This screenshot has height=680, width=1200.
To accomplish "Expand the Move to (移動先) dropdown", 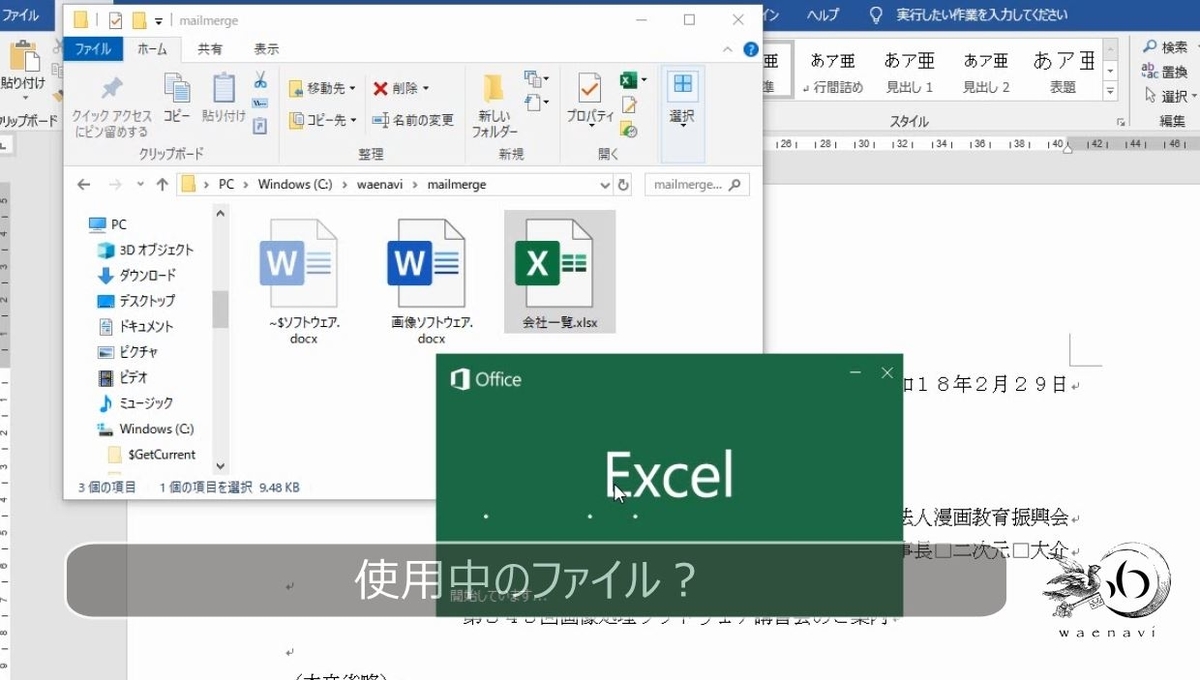I will pyautogui.click(x=351, y=88).
